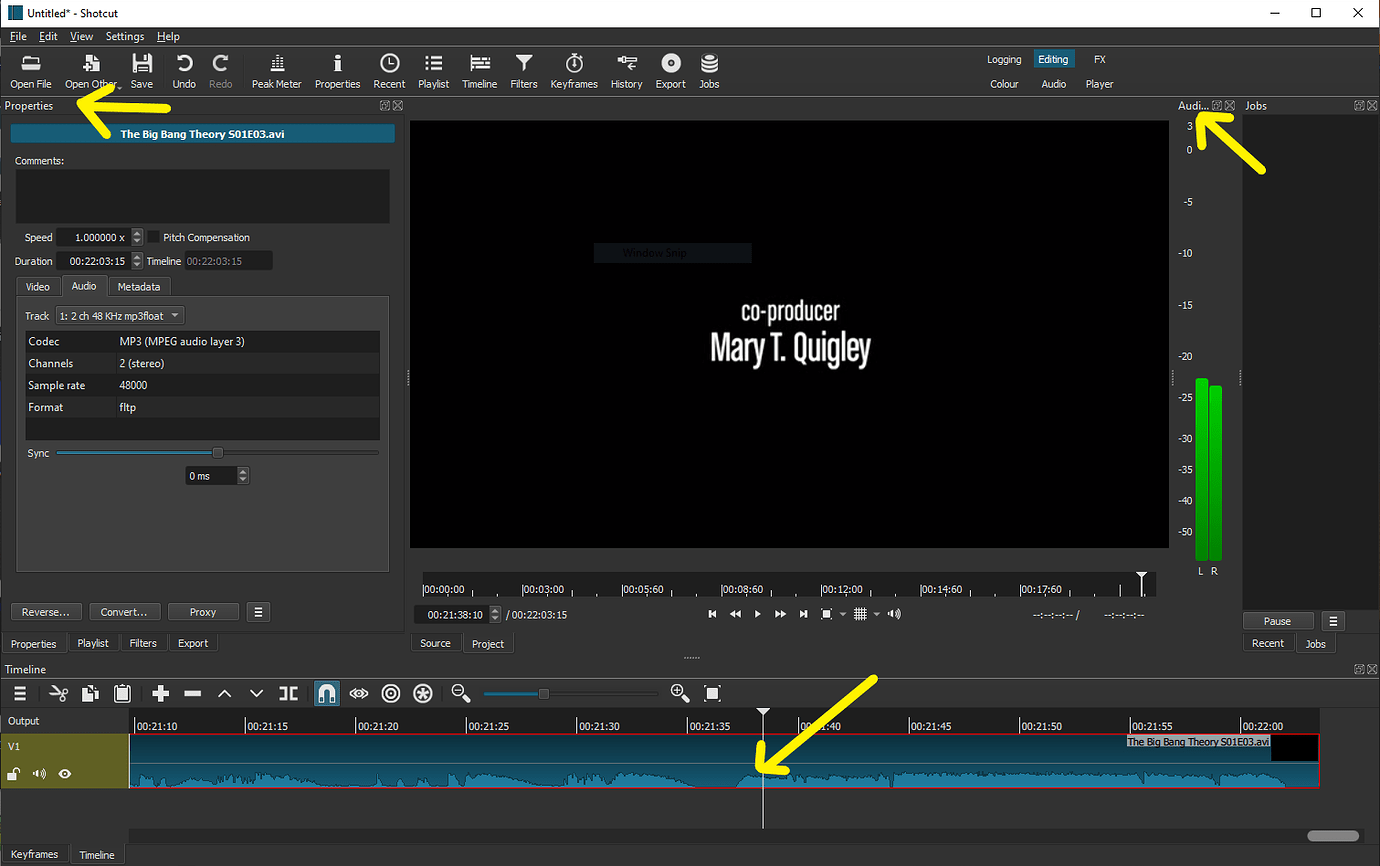Zoom the timeline in with the magnifier icon
1380x866 pixels.
pyautogui.click(x=679, y=693)
